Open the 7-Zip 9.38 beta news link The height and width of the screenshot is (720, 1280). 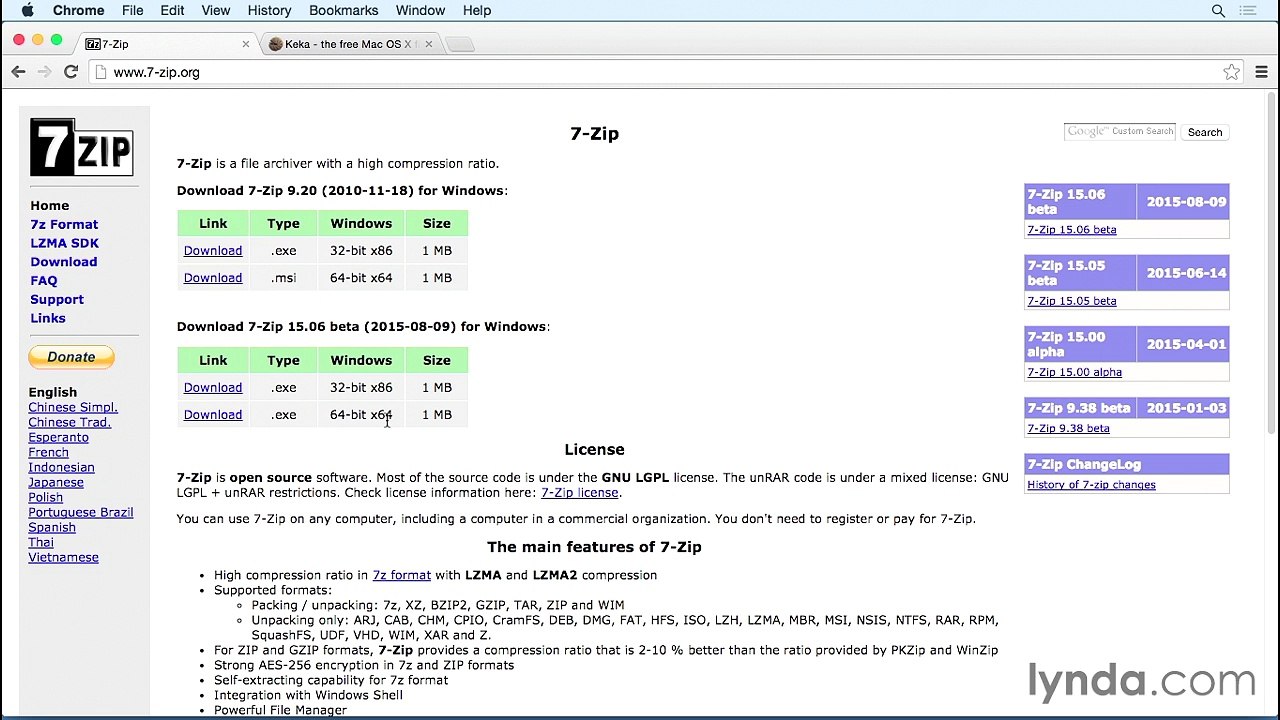tap(1068, 428)
